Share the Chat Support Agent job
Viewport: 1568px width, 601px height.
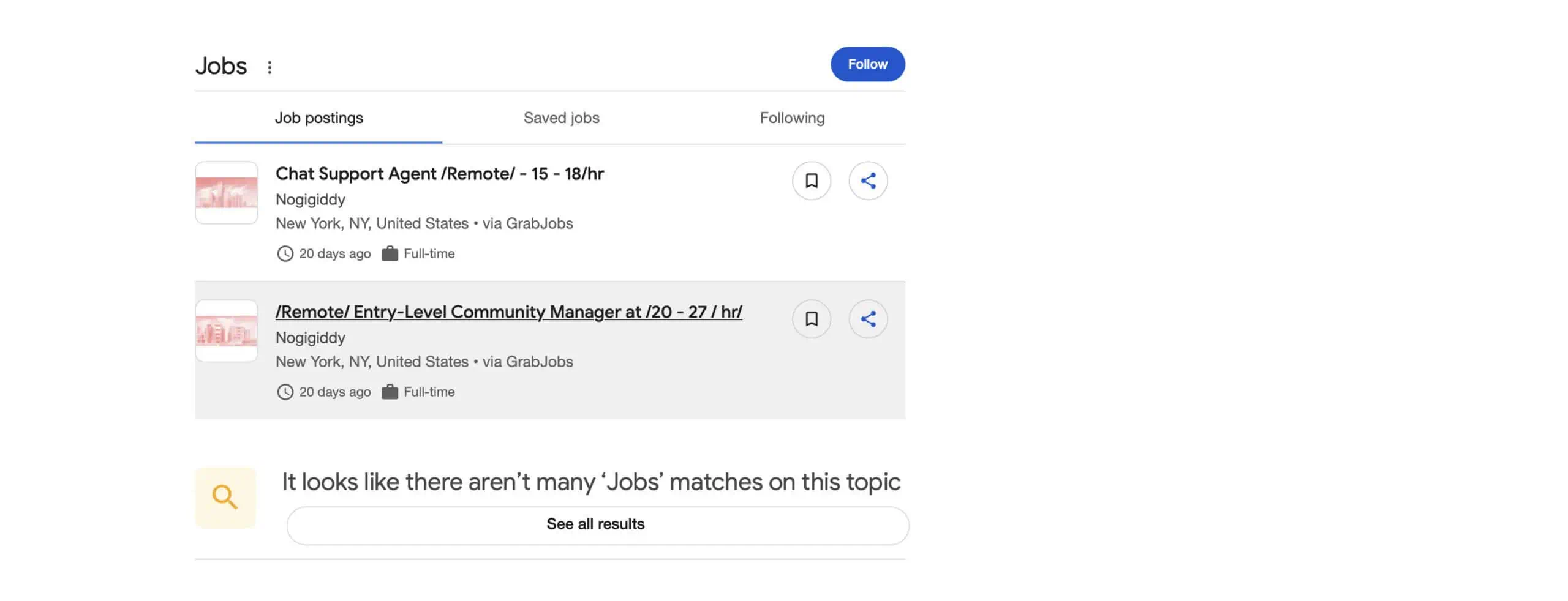click(x=867, y=181)
